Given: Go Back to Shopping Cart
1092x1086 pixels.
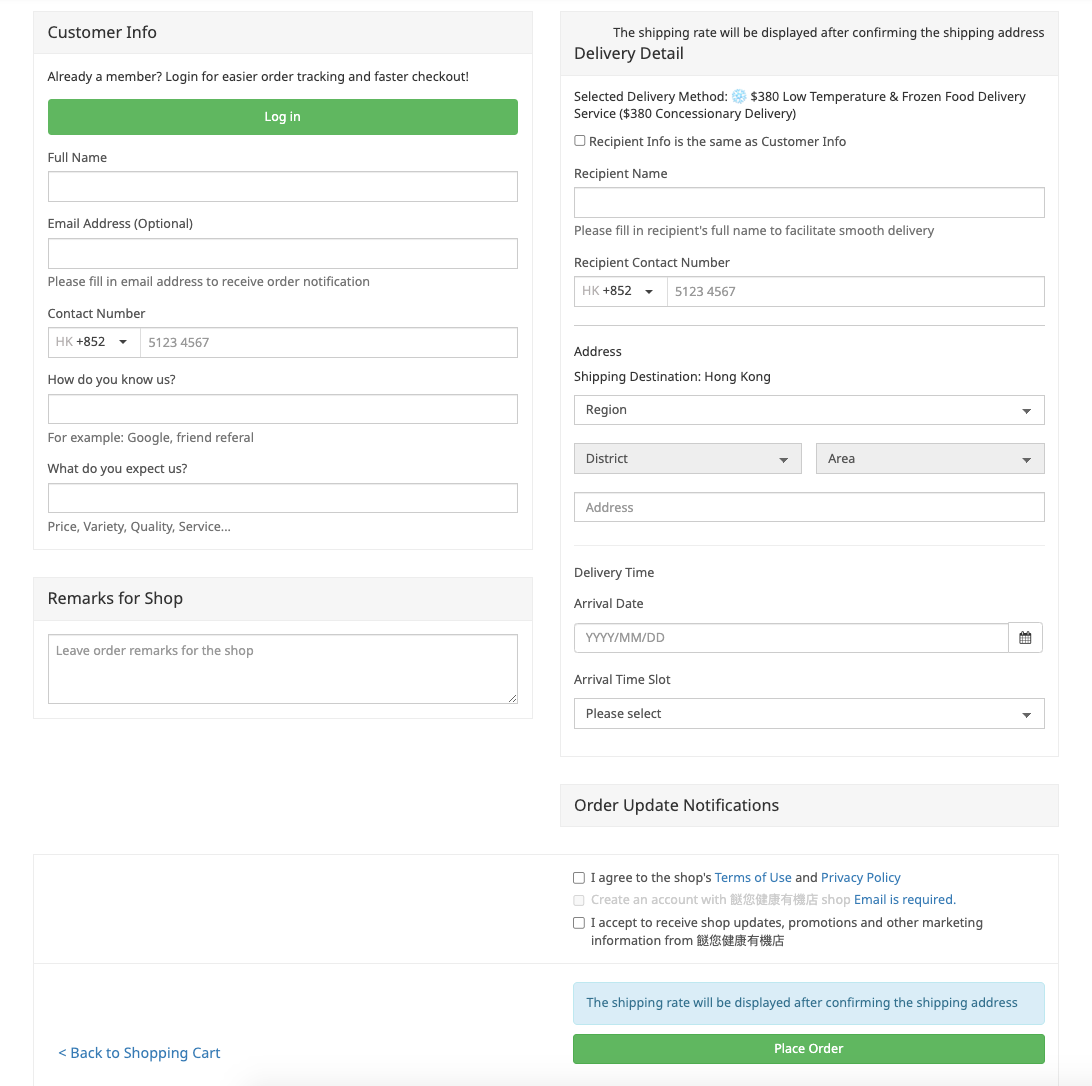Looking at the screenshot, I should coord(139,1053).
